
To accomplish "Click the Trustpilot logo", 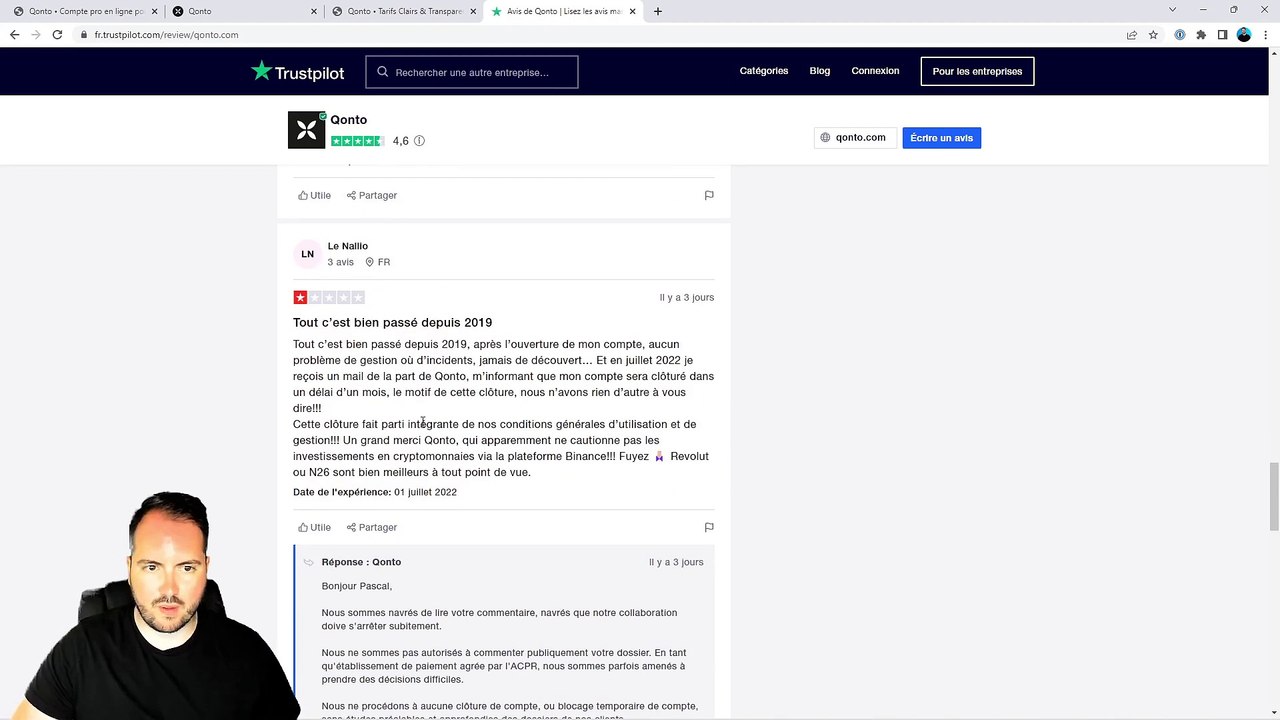I will click(x=297, y=71).
